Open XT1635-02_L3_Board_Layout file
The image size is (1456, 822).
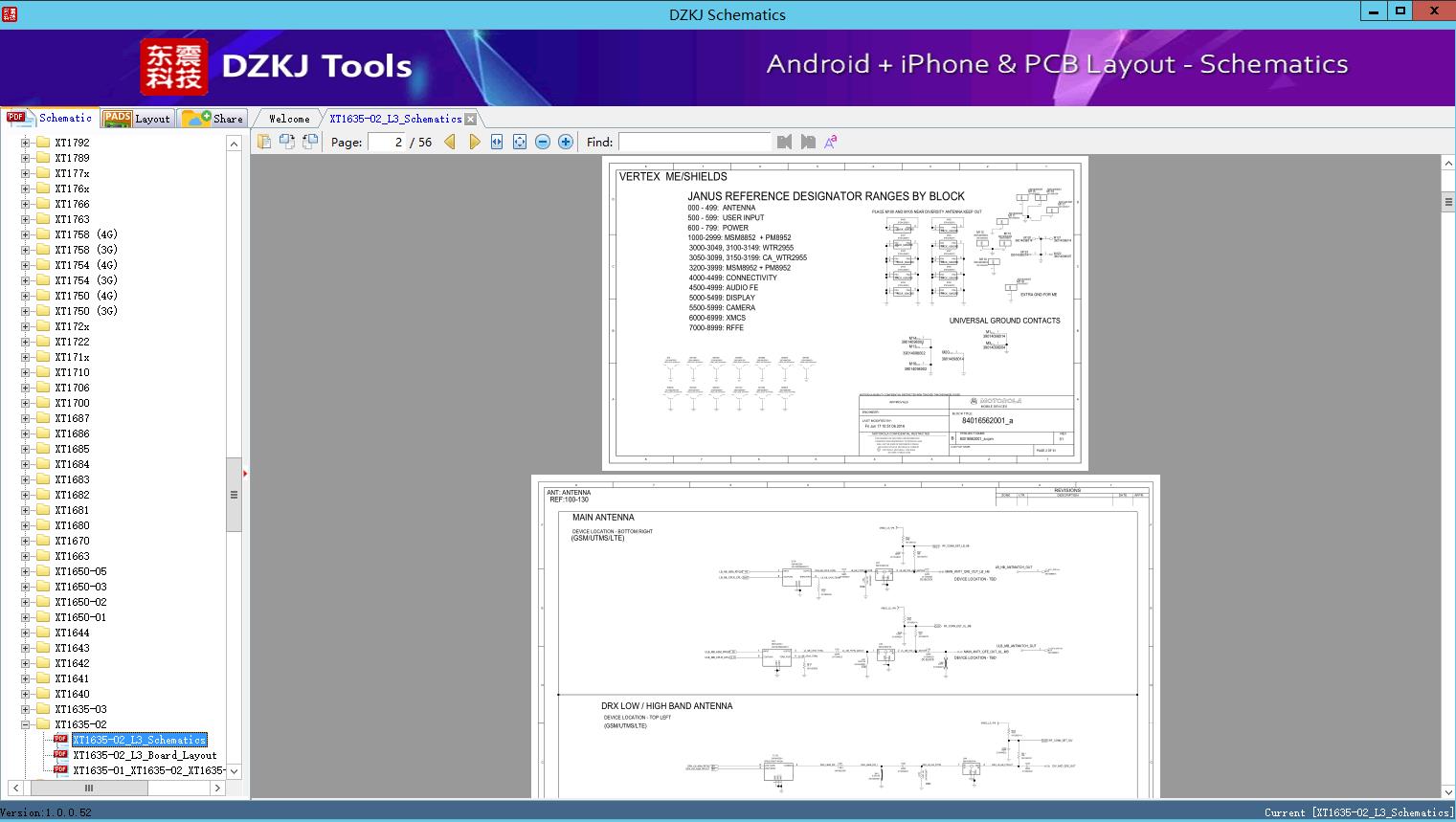145,755
